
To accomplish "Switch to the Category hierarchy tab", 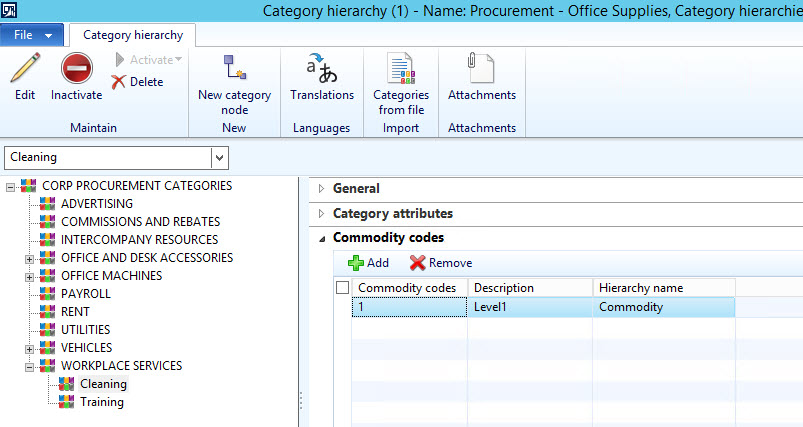I will (133, 35).
